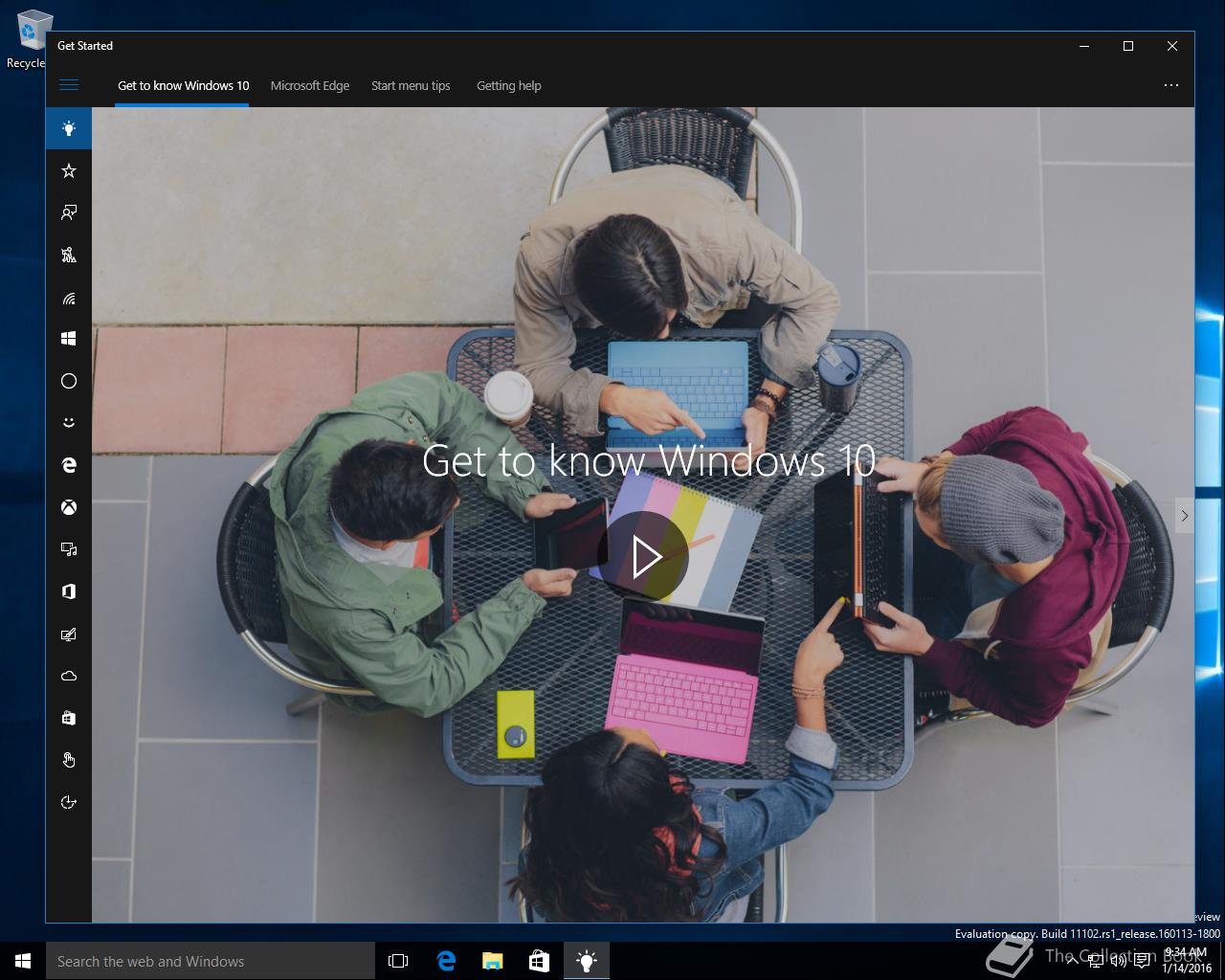Open the wireless connection sidebar section
Image resolution: width=1225 pixels, height=980 pixels.
(x=69, y=297)
